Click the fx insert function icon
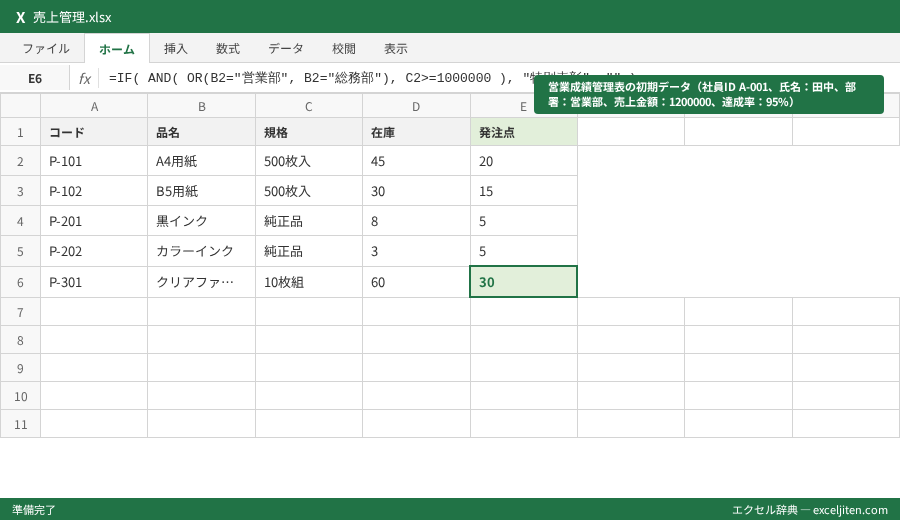The image size is (900, 520). [85, 79]
